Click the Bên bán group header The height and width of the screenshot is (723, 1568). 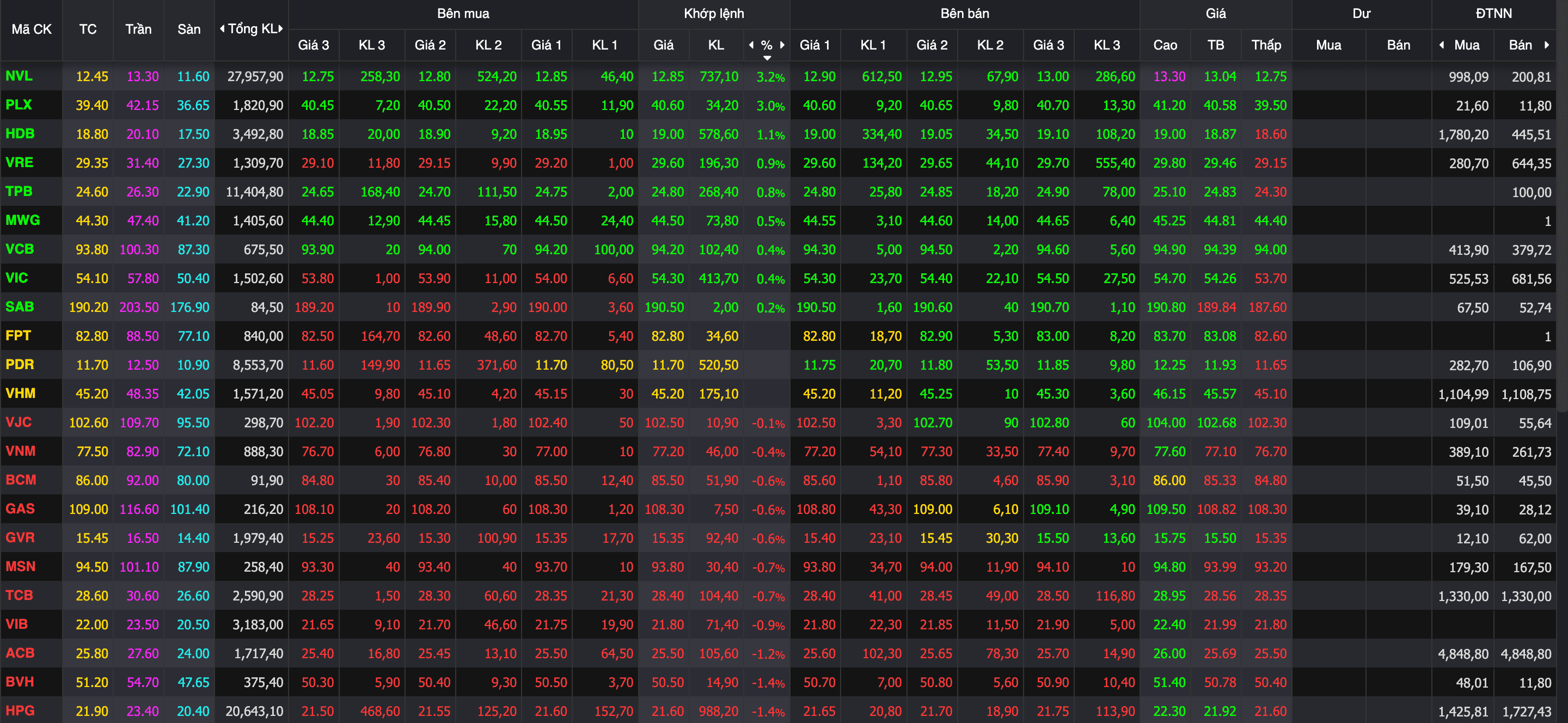(964, 14)
